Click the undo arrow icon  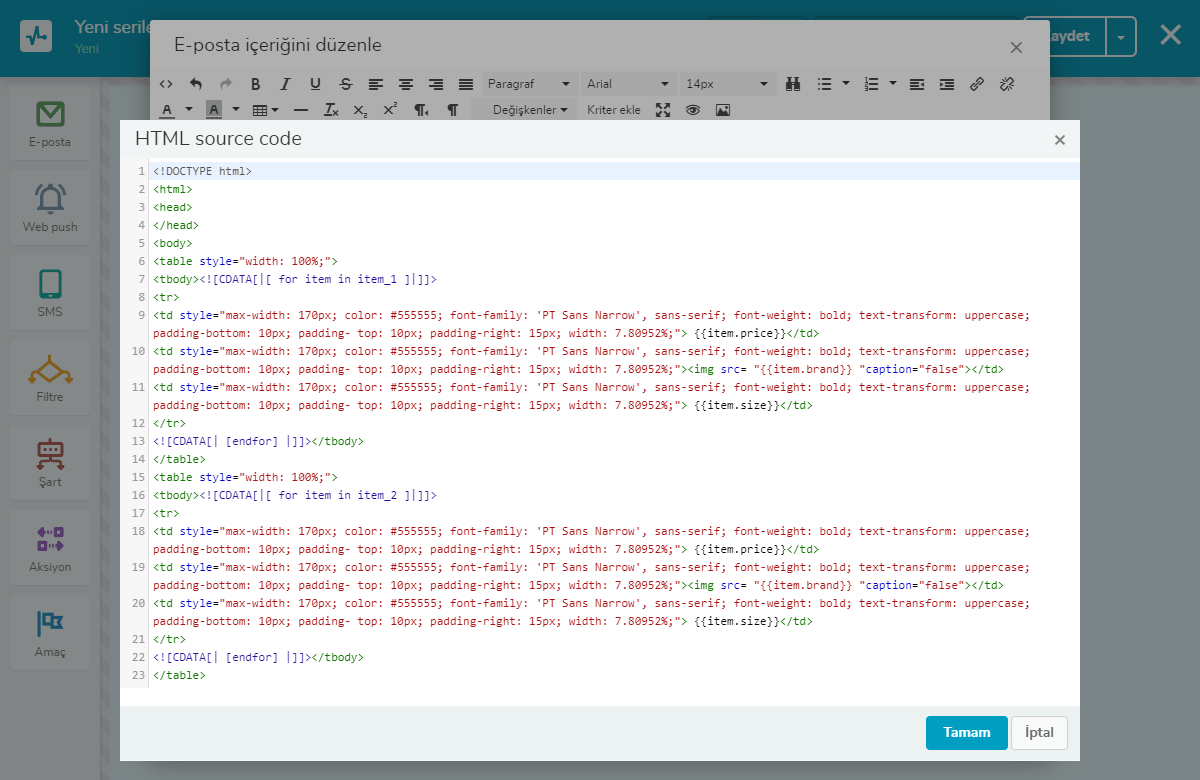click(196, 84)
